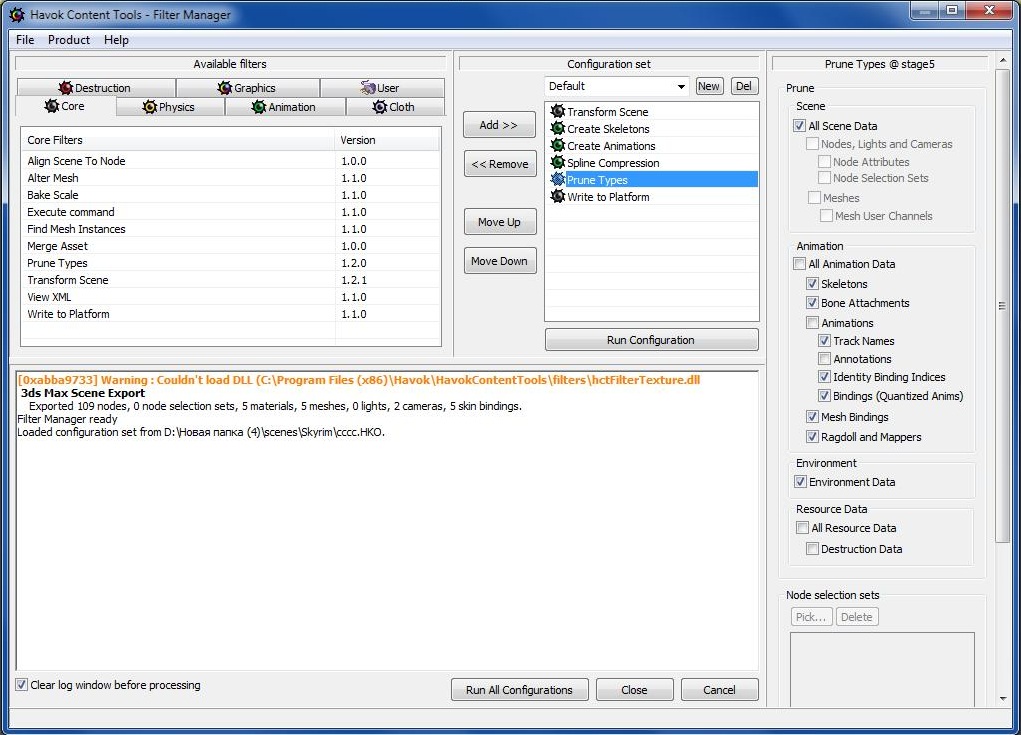Click the Move Up button
The image size is (1021, 735).
(500, 222)
